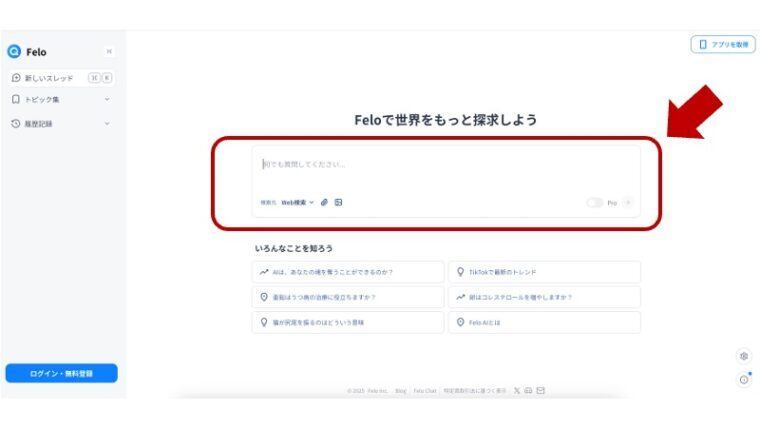Select the suggestion about うつ病

pos(348,297)
